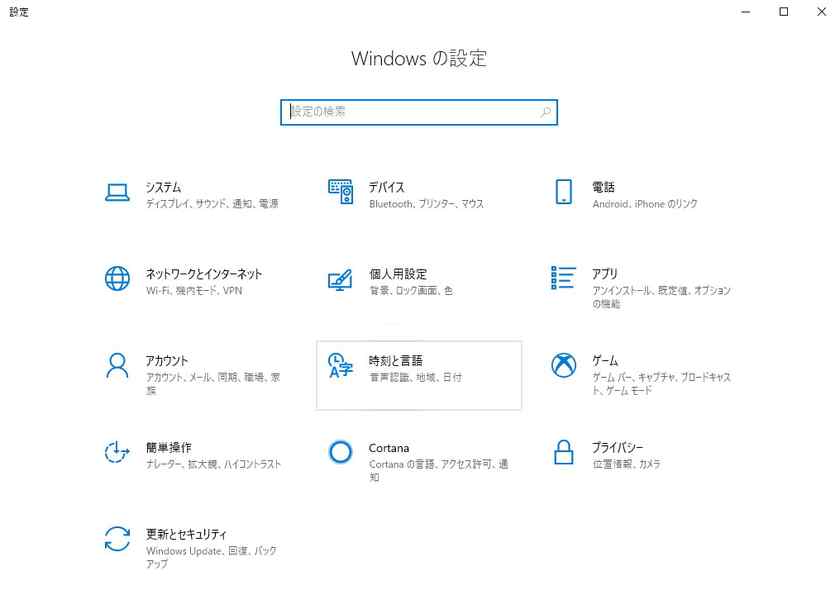Screen dimensions: 840x595
Task: Click the 設定 title bar label
Action: click(18, 12)
